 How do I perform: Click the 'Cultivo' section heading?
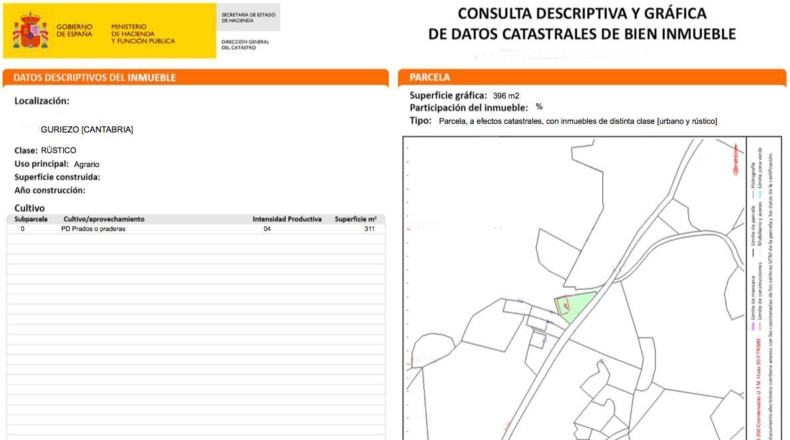[29, 208]
